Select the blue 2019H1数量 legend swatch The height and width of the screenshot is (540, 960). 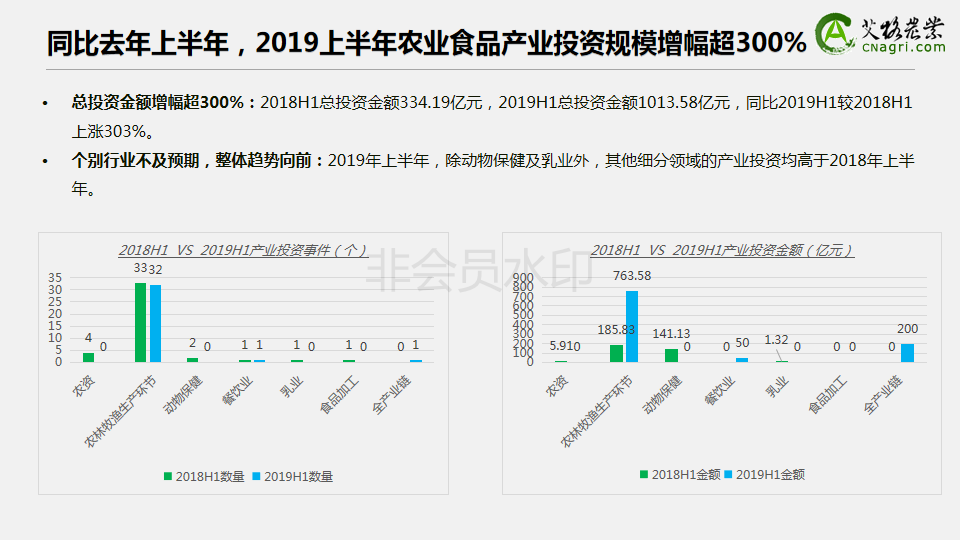pos(256,477)
